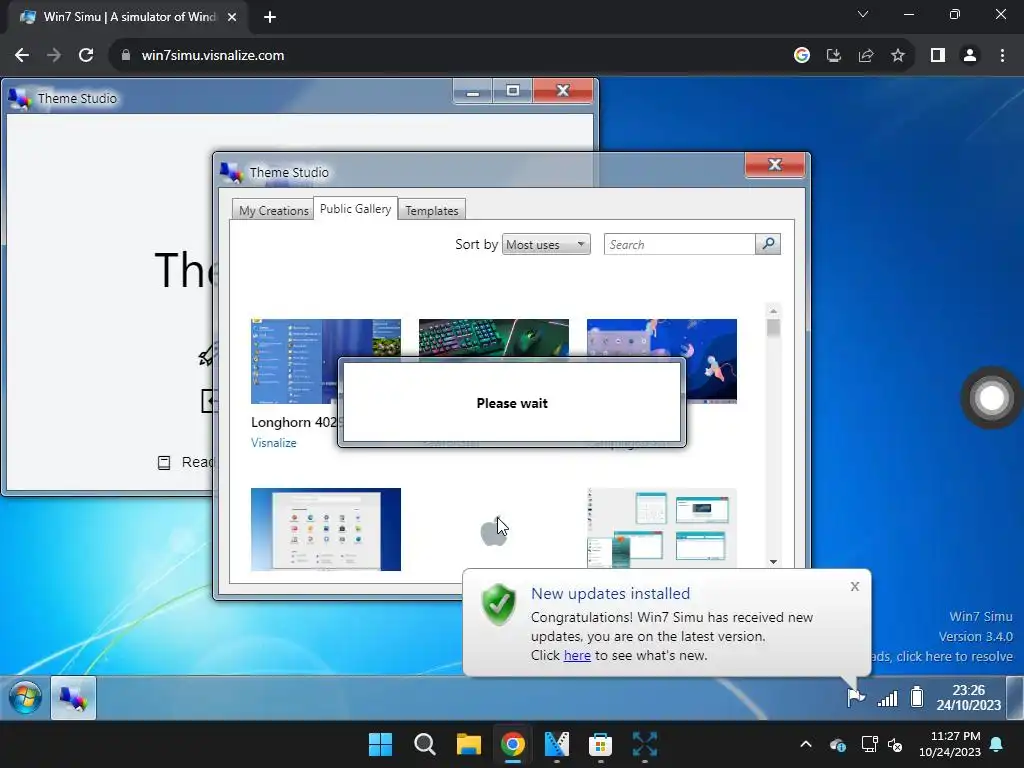The width and height of the screenshot is (1024, 768).
Task: Click the gallery scrollbar up arrow
Action: [773, 311]
